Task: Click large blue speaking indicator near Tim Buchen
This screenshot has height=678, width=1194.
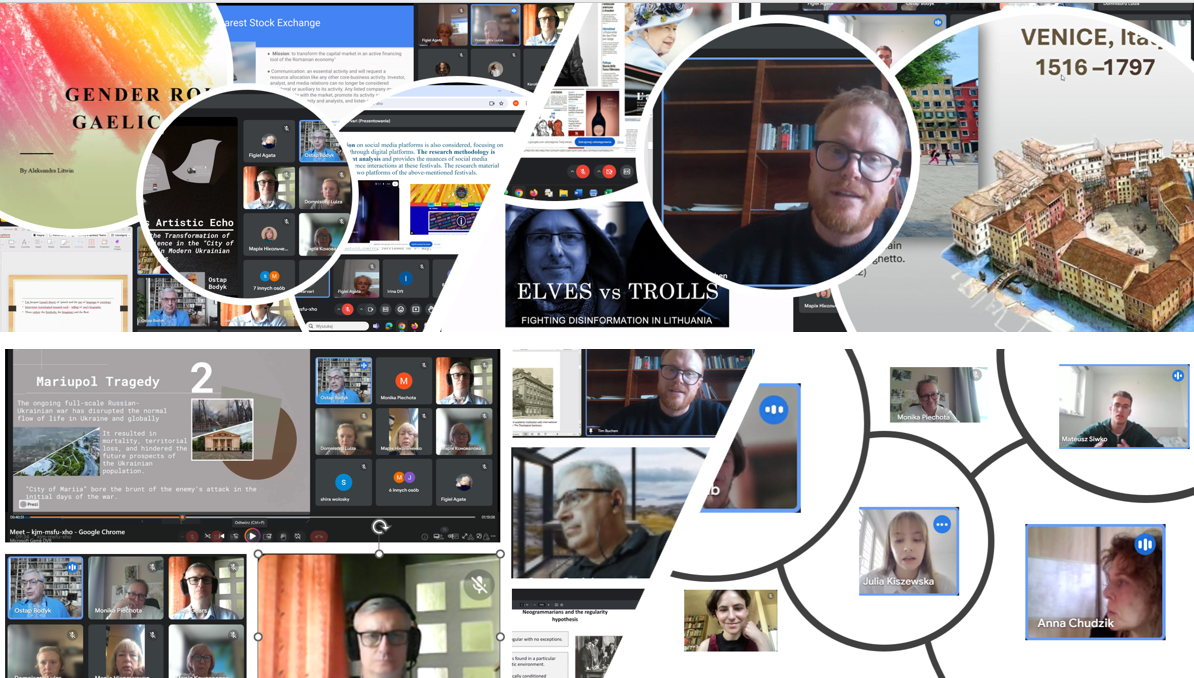Action: (x=773, y=410)
